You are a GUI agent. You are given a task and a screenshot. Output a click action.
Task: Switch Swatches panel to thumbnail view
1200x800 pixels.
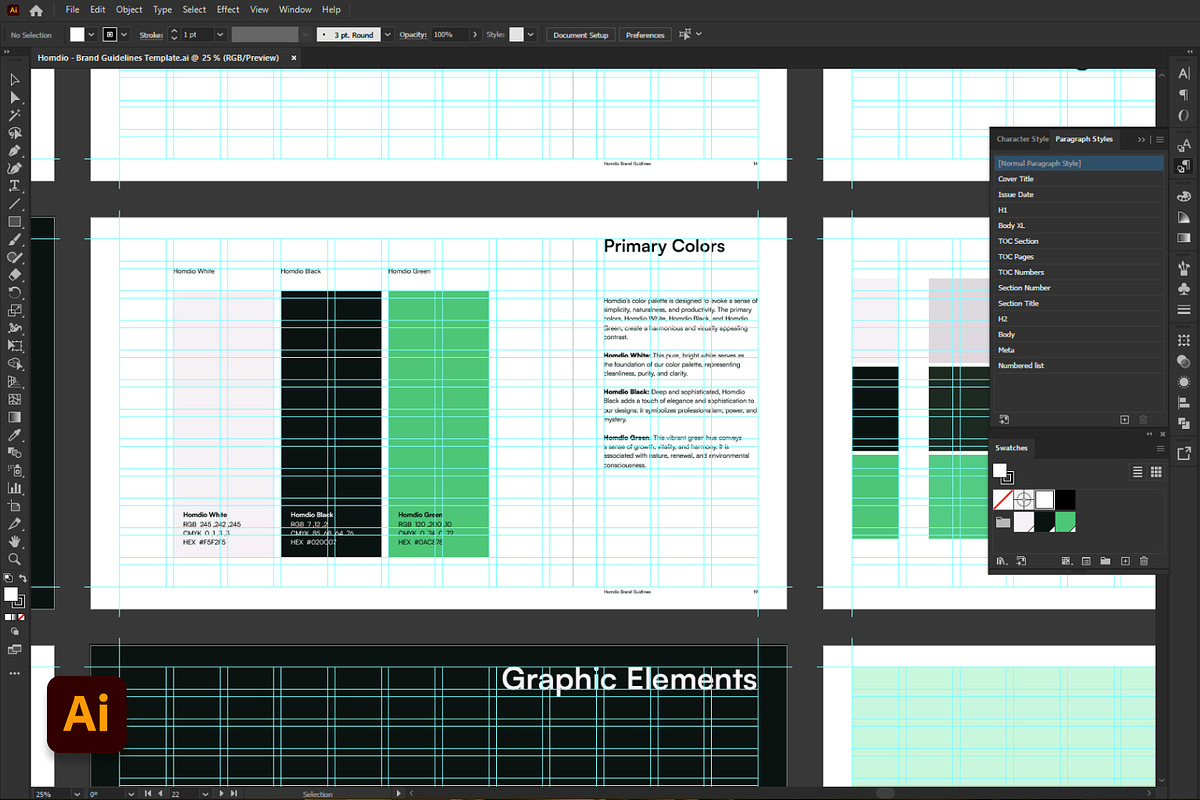(1156, 471)
